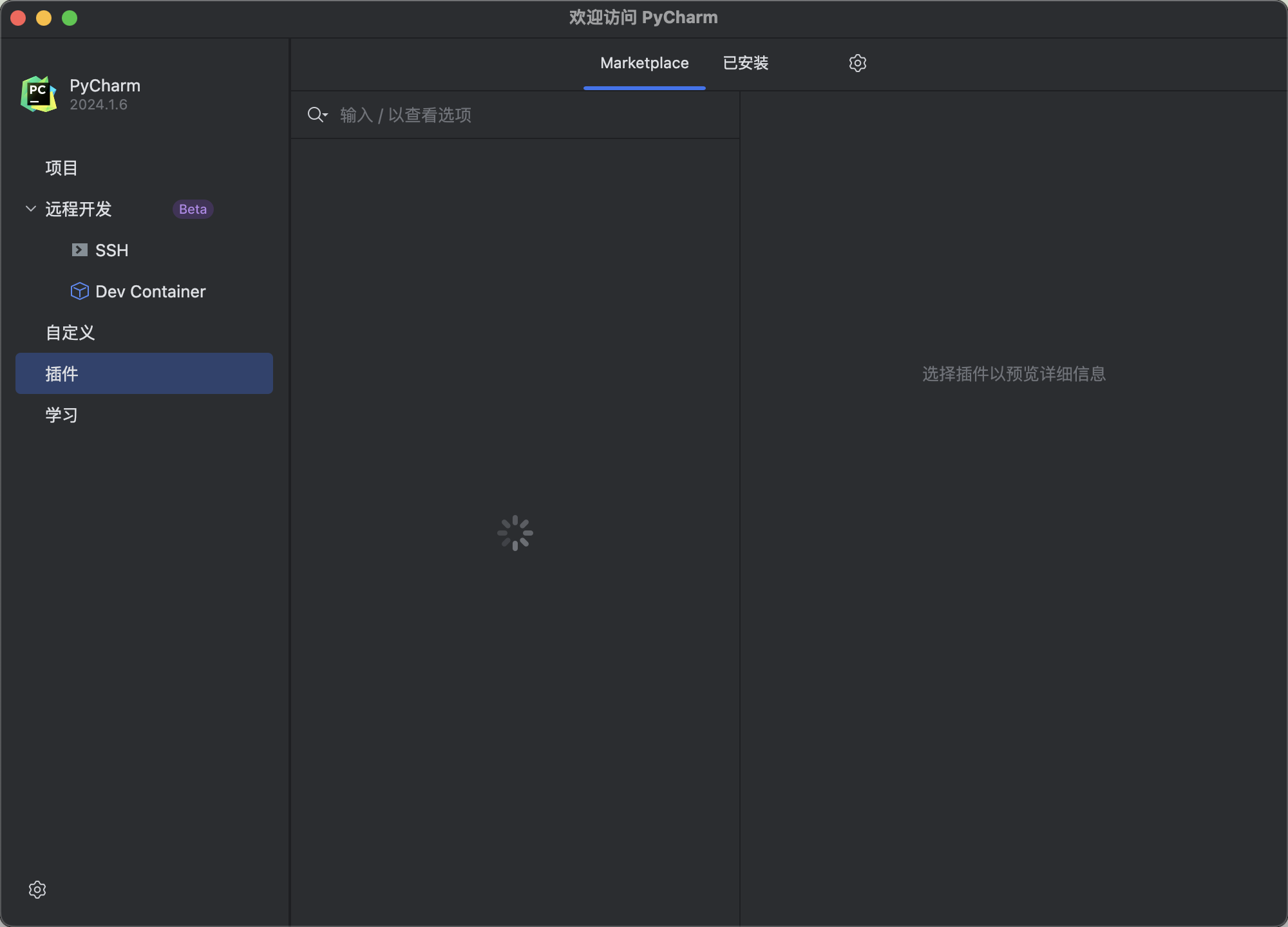Switch to the 已安装 tab
Image resolution: width=1288 pixels, height=927 pixels.
tap(745, 63)
